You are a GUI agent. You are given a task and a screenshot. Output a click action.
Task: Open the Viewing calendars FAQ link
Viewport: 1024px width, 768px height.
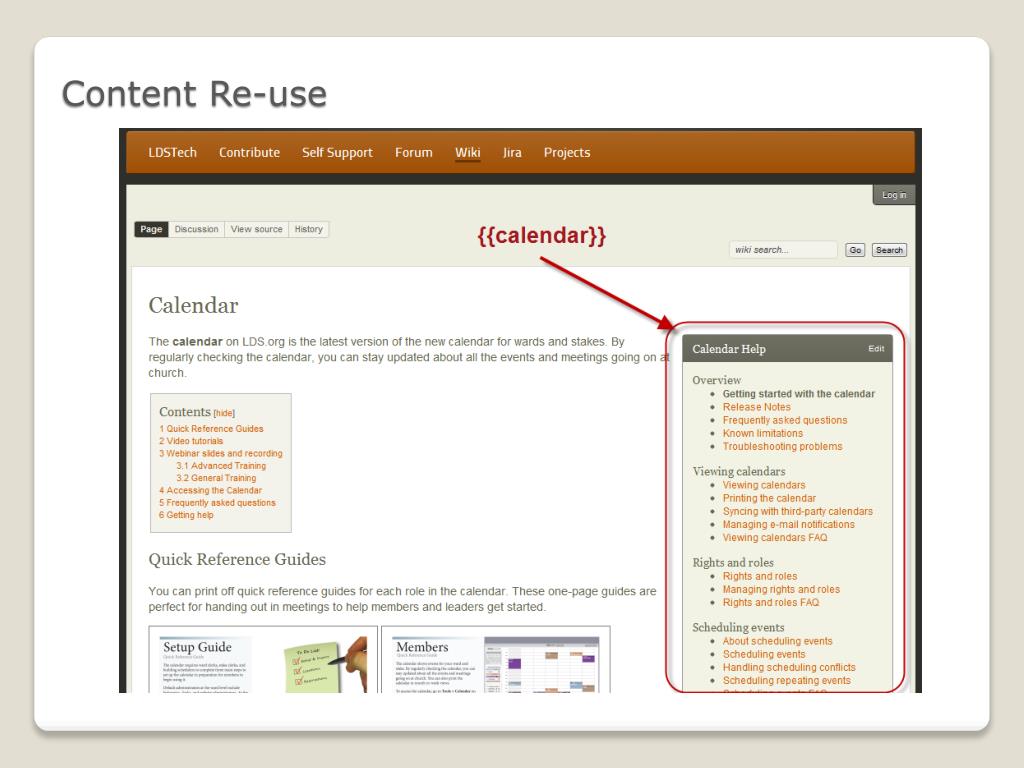[775, 537]
